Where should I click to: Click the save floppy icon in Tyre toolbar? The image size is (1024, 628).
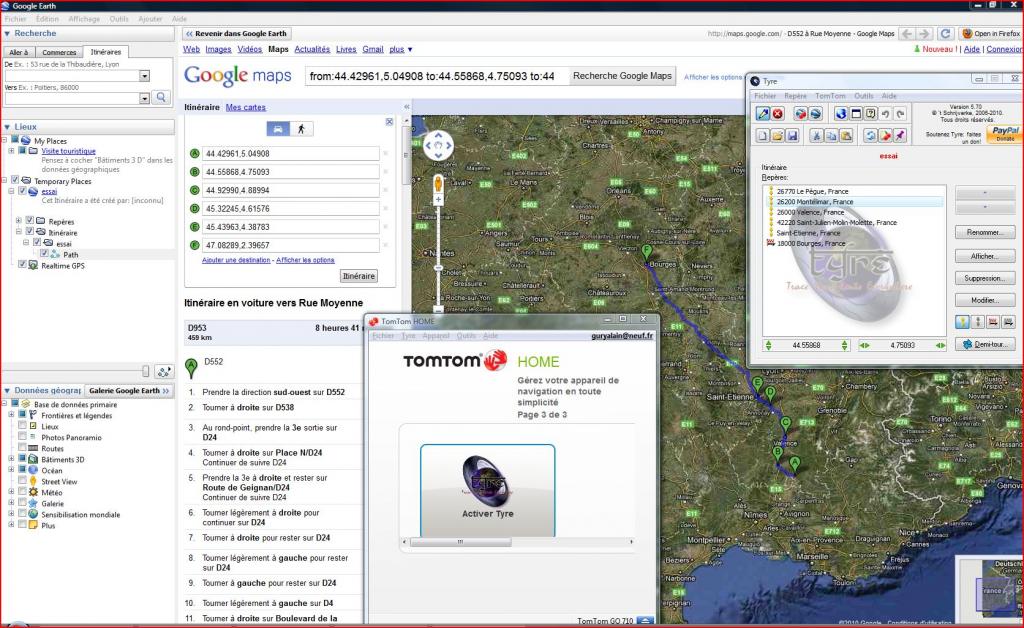click(792, 135)
